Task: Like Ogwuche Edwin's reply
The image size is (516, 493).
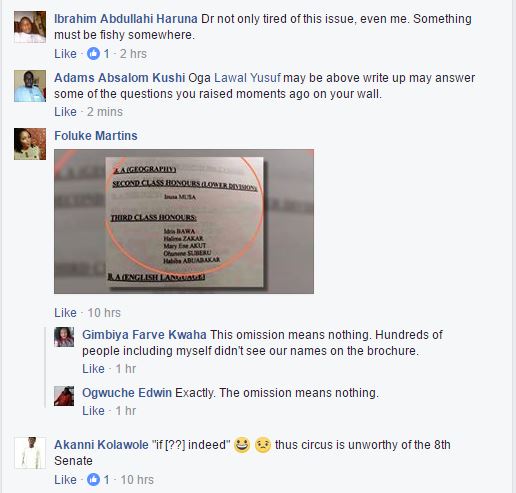Action: (93, 411)
